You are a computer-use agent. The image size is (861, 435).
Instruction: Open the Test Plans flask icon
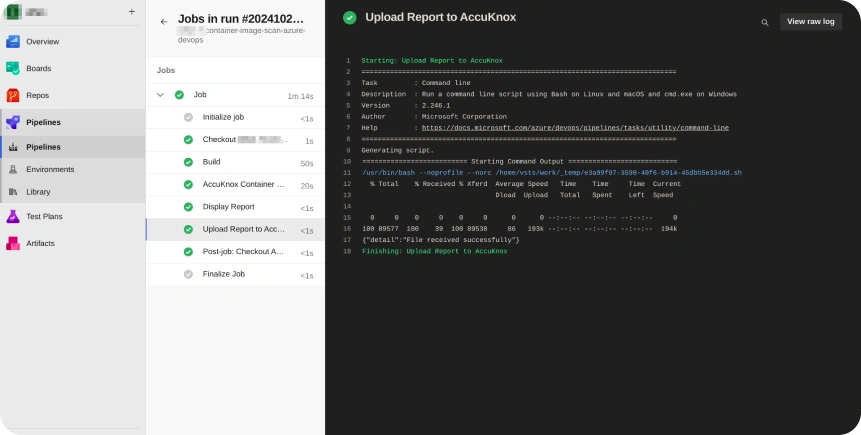point(13,216)
